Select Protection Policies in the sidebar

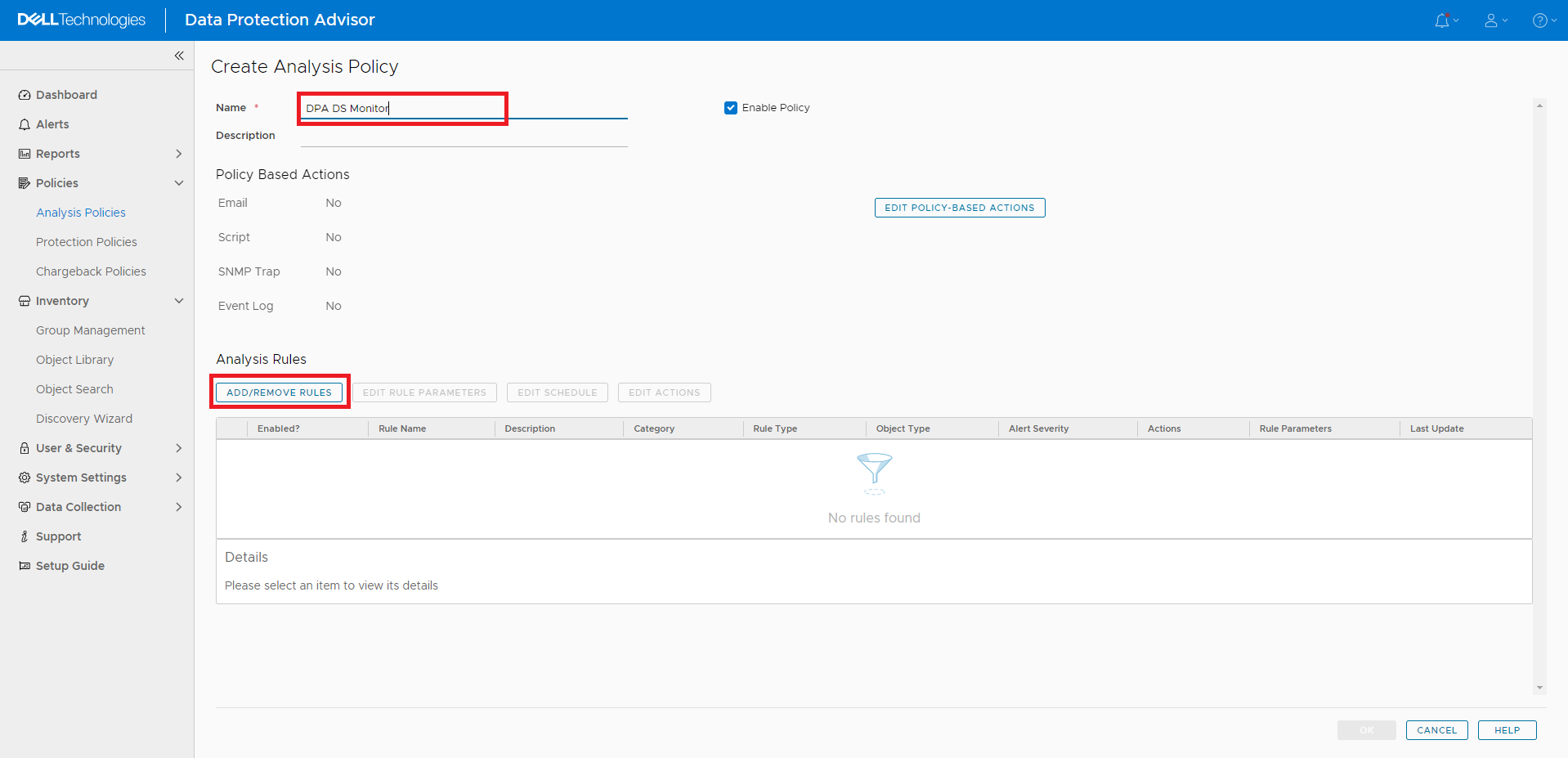87,241
